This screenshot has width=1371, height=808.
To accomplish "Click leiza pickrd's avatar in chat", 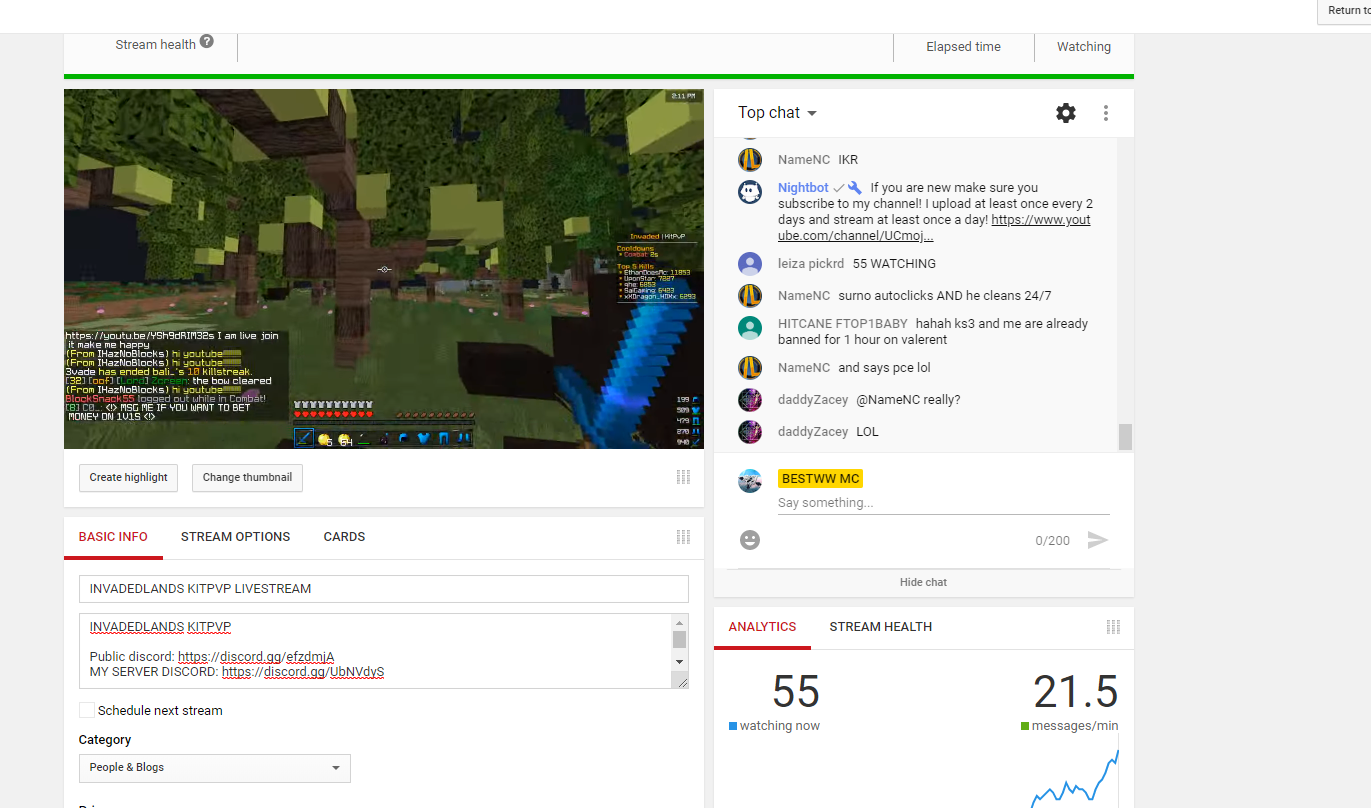I will click(750, 264).
